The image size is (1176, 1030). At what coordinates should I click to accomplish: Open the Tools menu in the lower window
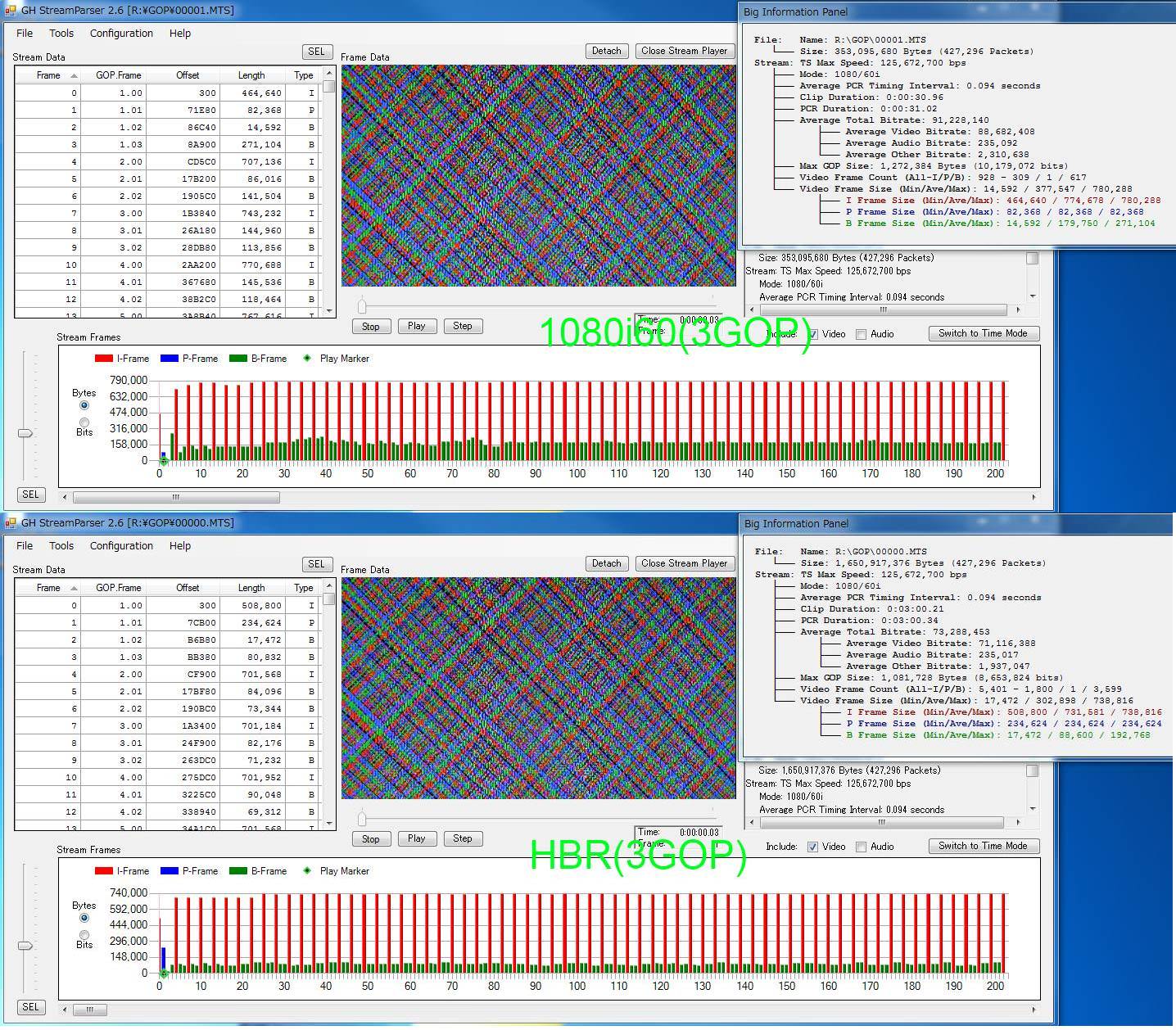[x=61, y=546]
